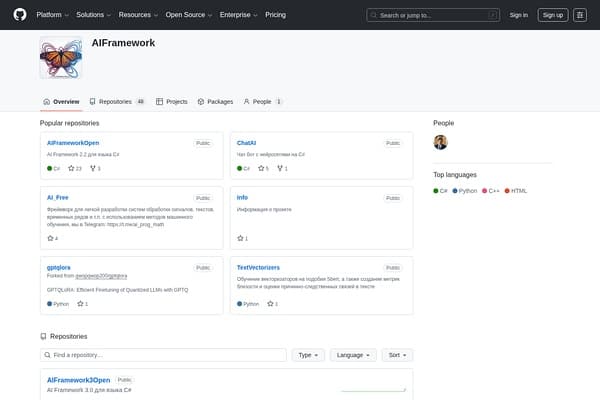
Task: Filter by C++ in Top languages
Action: [491, 191]
